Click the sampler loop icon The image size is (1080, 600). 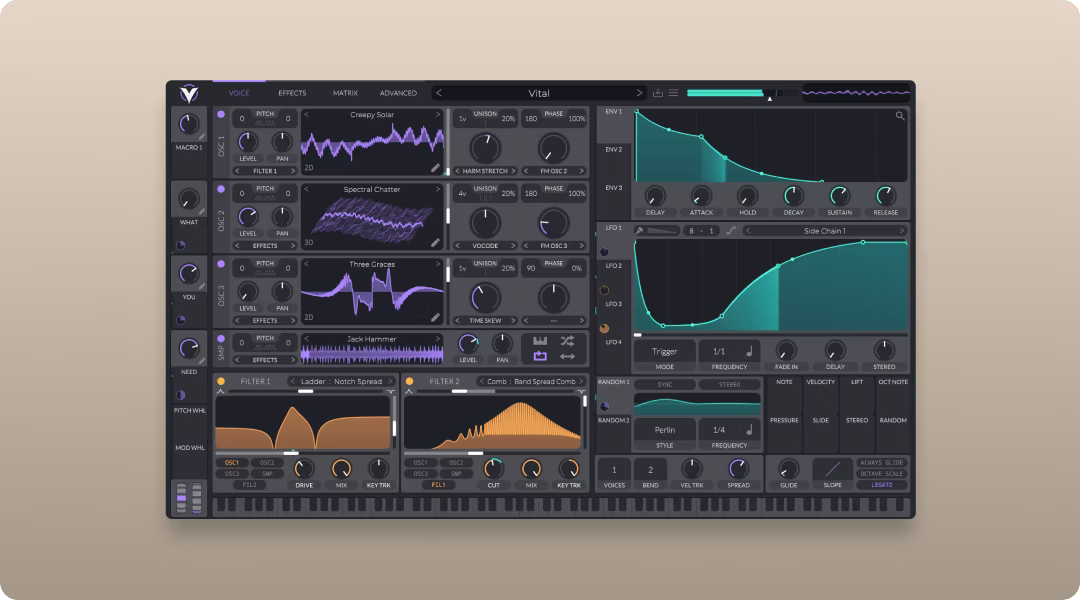click(540, 356)
